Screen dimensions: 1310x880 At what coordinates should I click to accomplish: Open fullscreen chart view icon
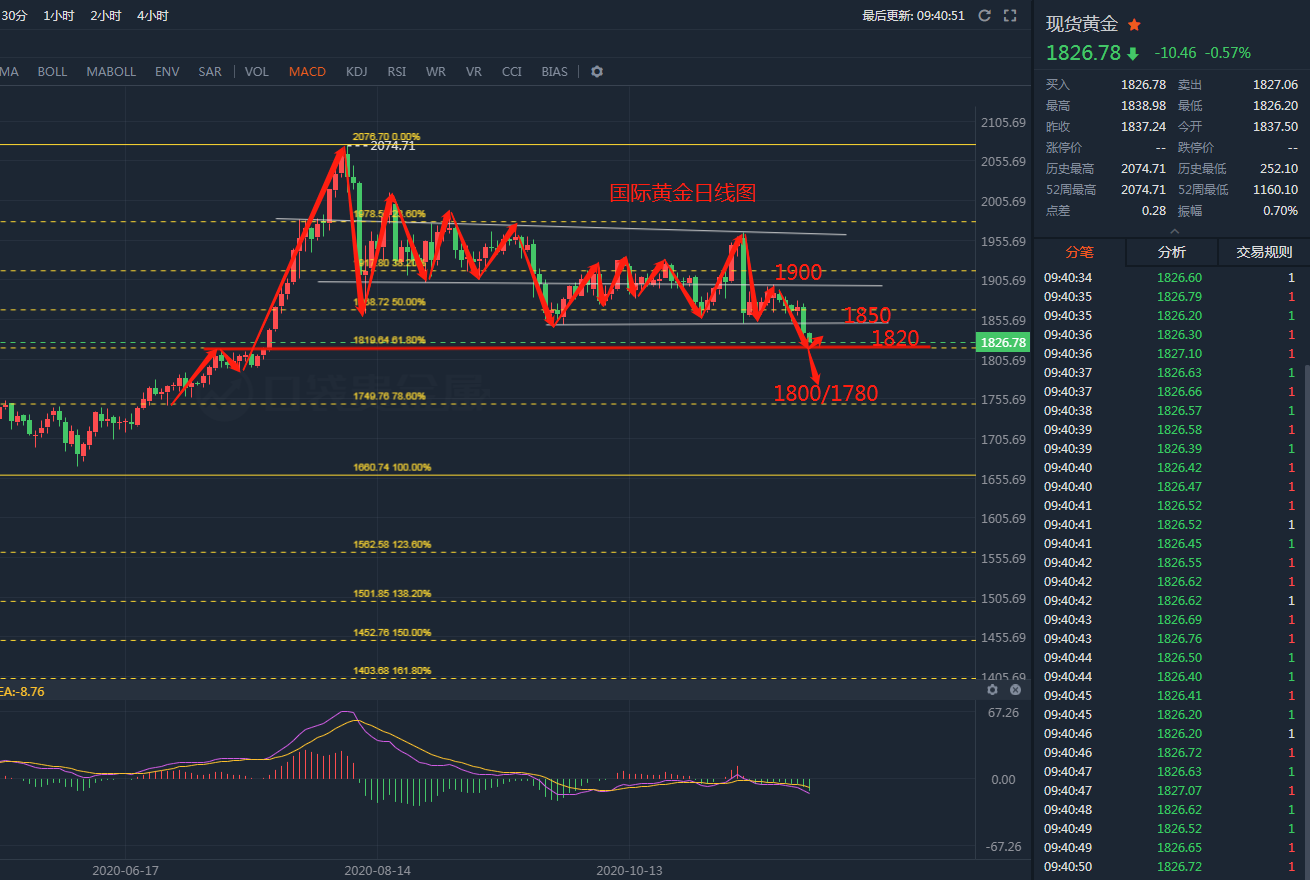(x=1010, y=15)
